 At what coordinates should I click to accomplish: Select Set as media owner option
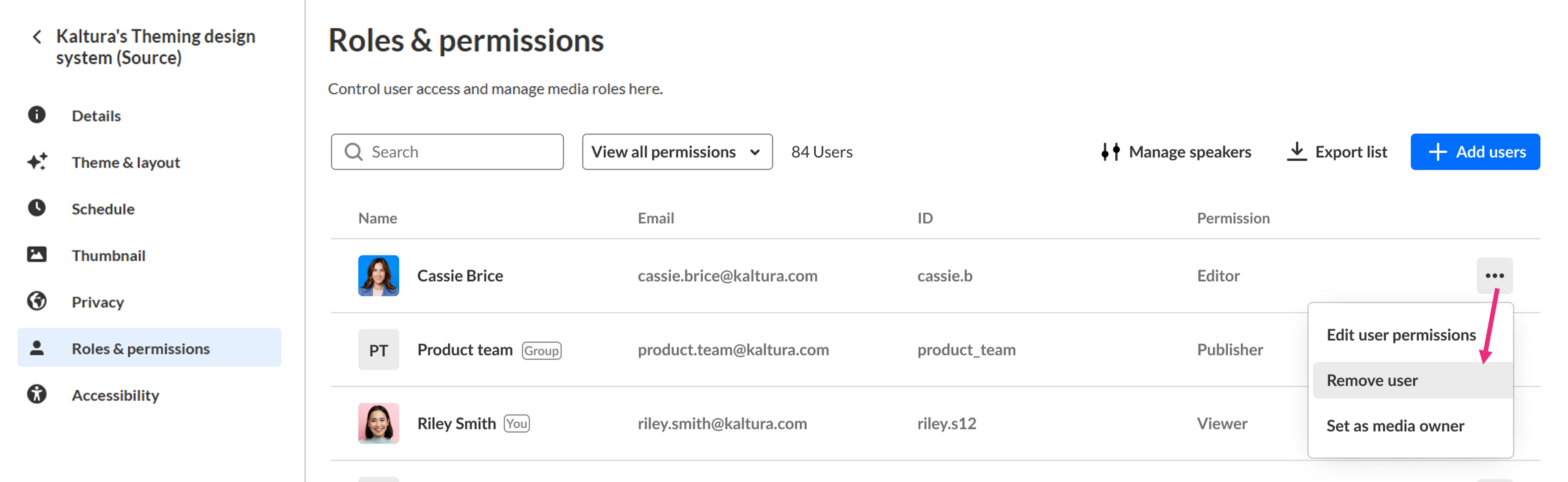(1395, 426)
